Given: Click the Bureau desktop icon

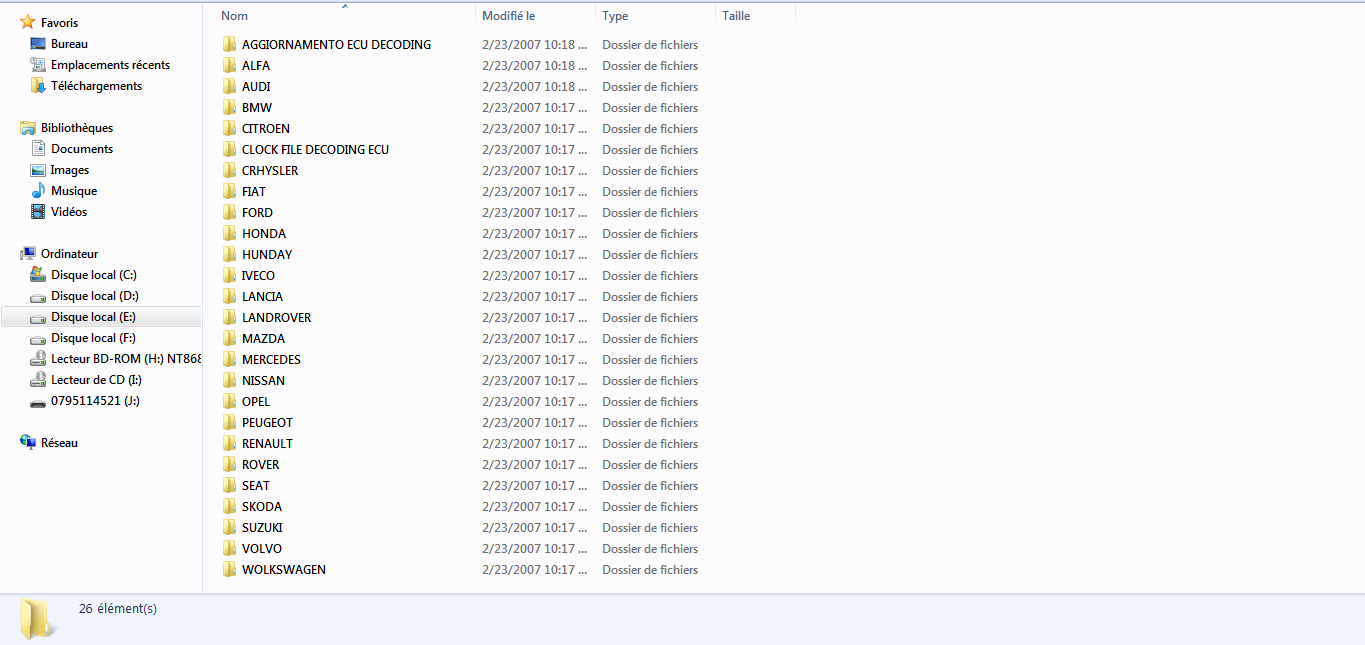Looking at the screenshot, I should click(x=38, y=44).
